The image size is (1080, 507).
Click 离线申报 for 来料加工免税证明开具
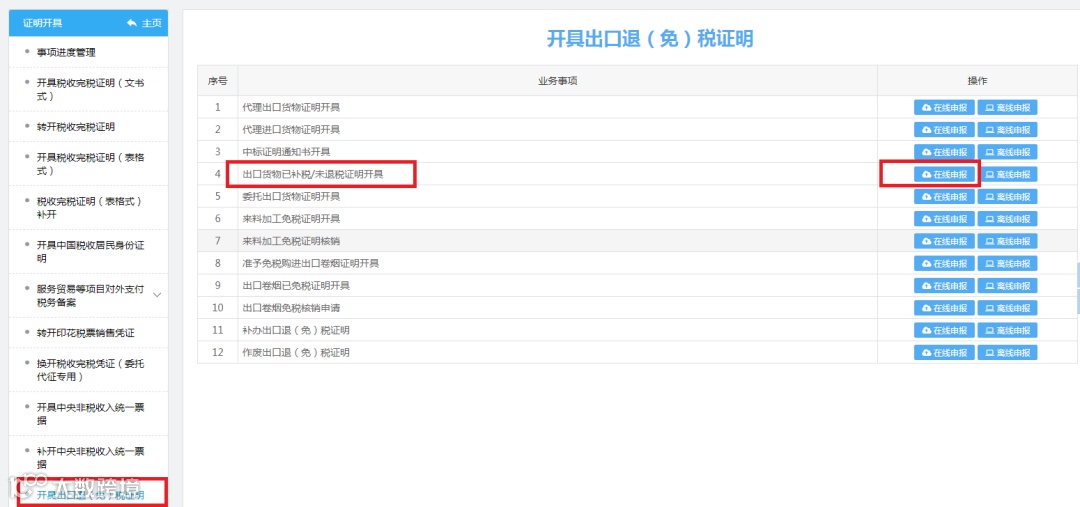point(1007,219)
